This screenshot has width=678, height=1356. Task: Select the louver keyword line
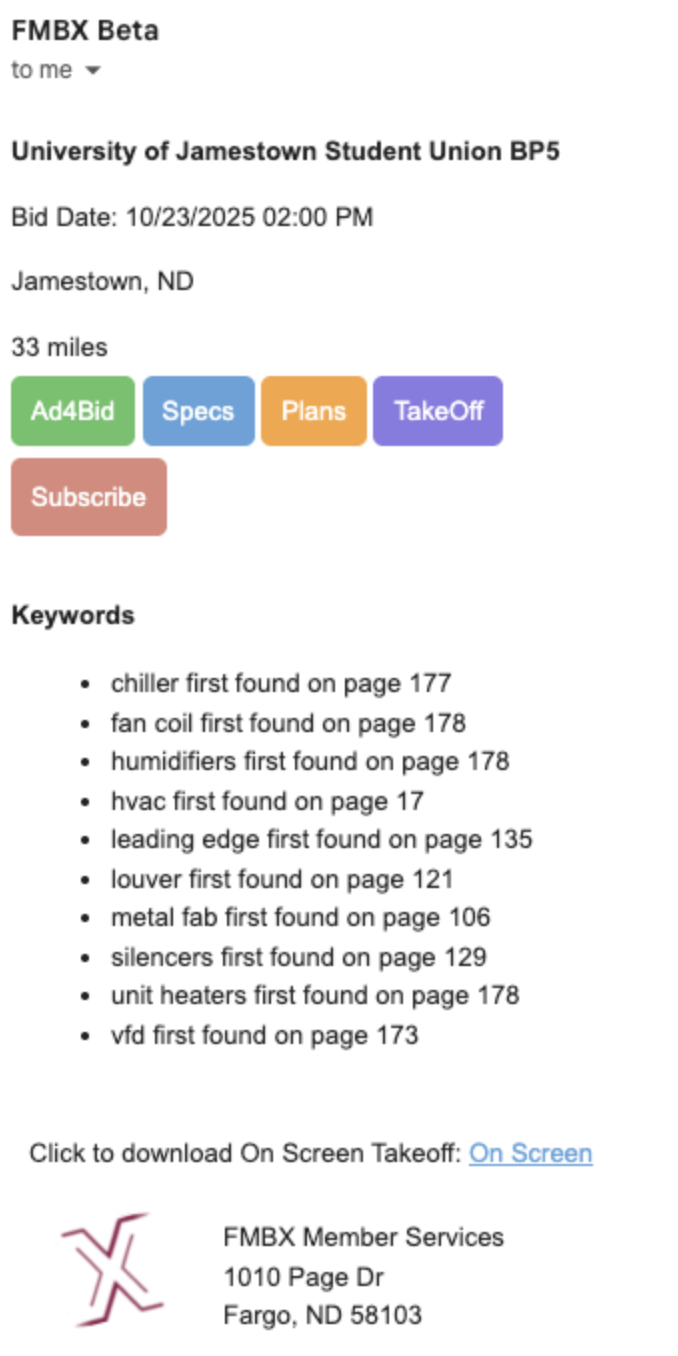tap(282, 879)
